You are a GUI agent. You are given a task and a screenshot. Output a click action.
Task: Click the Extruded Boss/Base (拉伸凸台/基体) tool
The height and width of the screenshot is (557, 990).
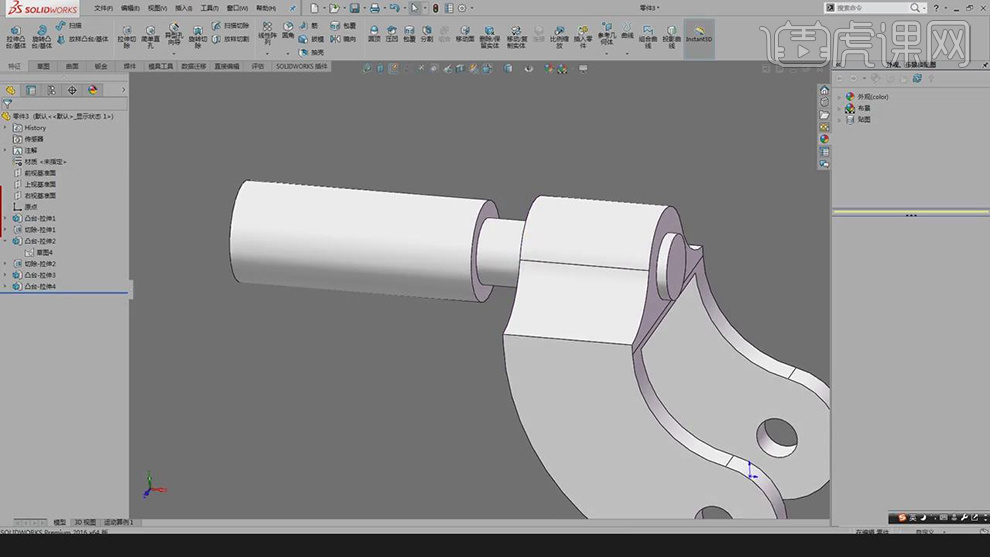[15, 35]
